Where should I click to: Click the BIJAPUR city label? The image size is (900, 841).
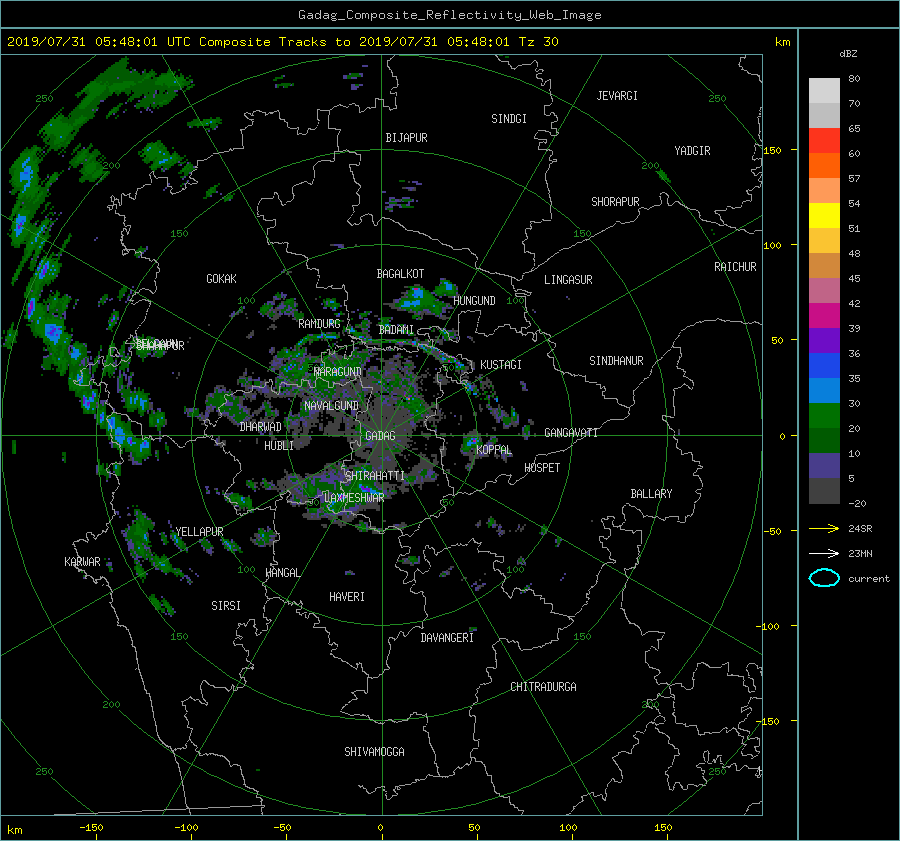point(406,138)
